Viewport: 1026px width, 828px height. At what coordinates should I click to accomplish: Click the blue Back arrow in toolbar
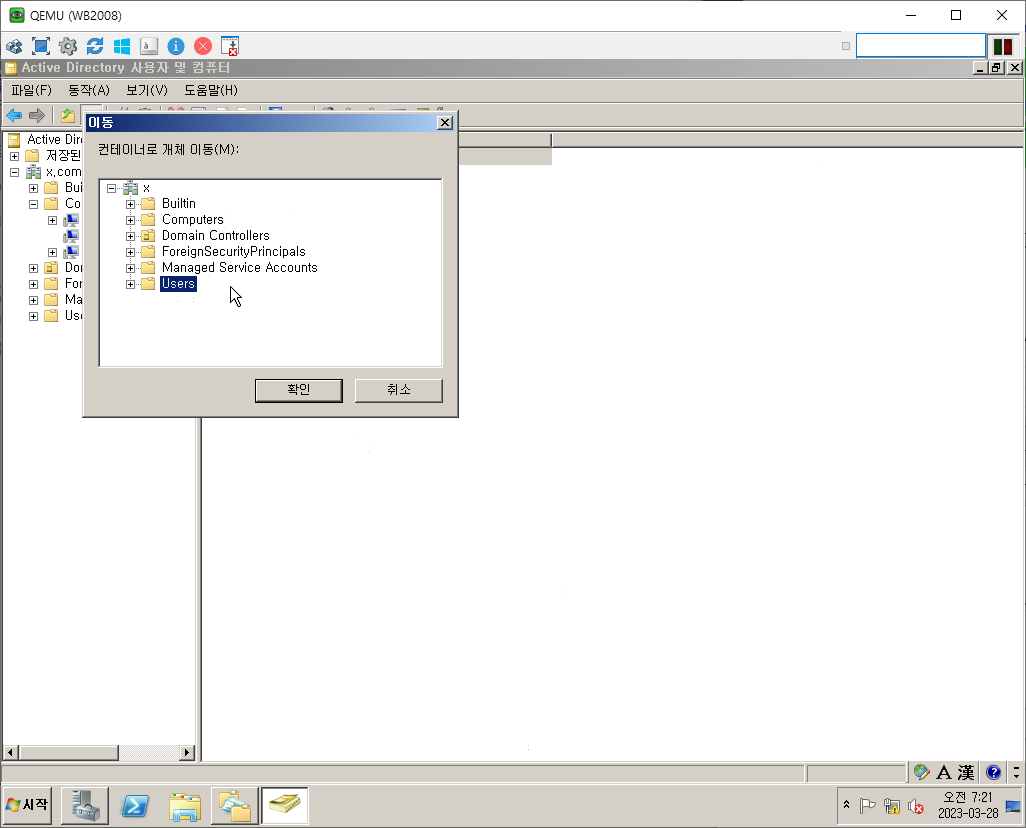(x=14, y=116)
